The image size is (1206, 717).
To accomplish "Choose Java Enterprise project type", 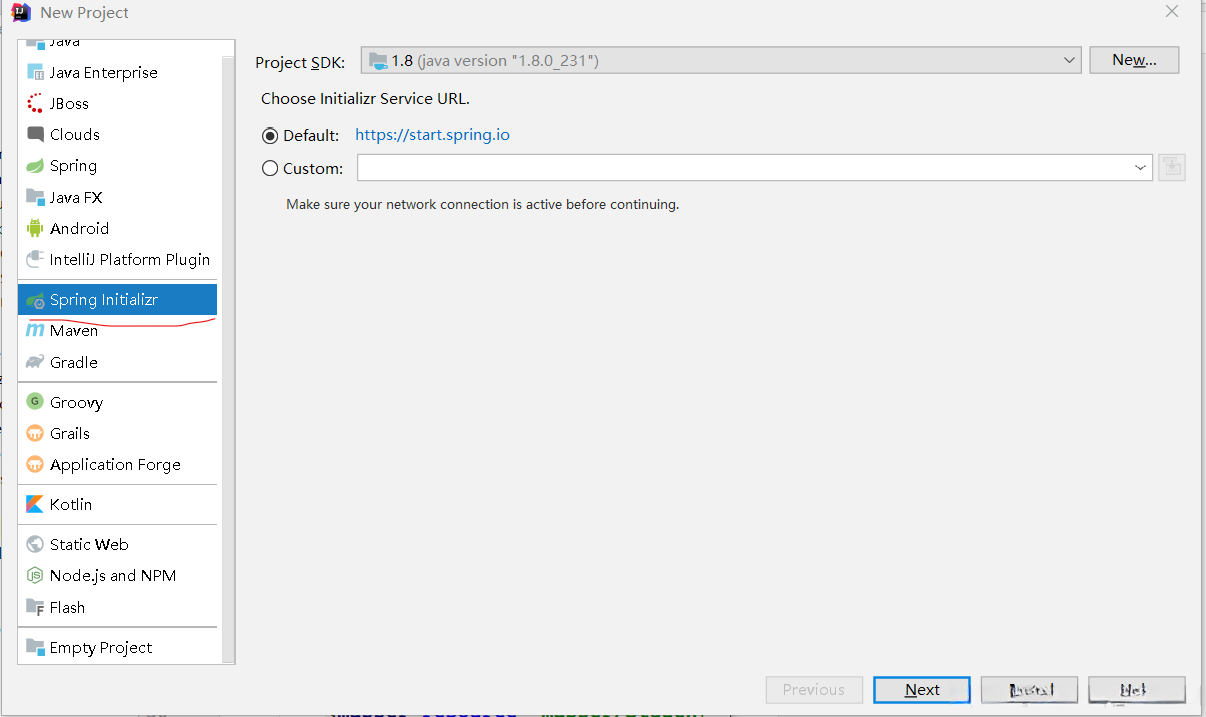I will point(117,73).
